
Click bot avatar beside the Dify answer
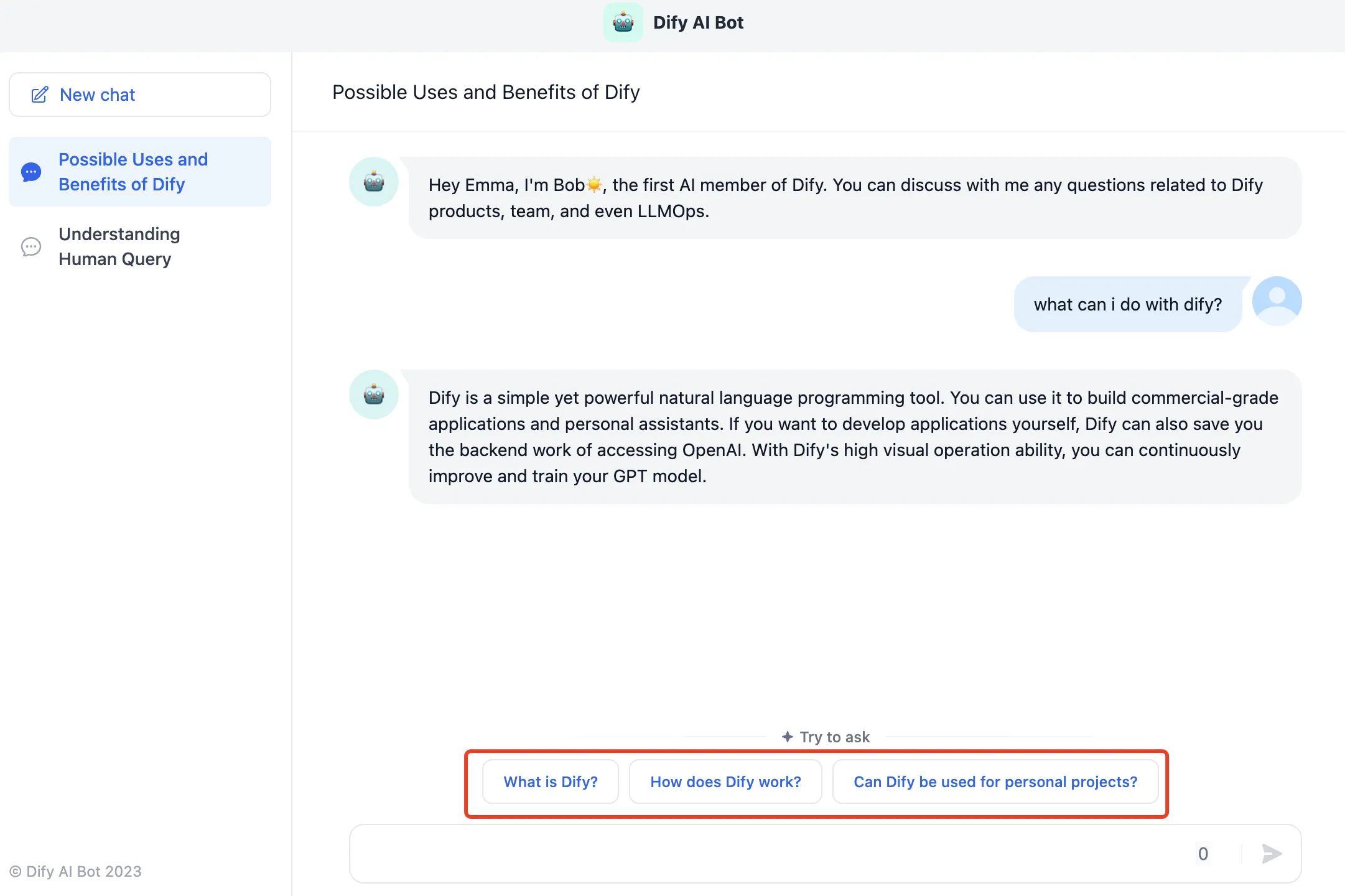(373, 394)
